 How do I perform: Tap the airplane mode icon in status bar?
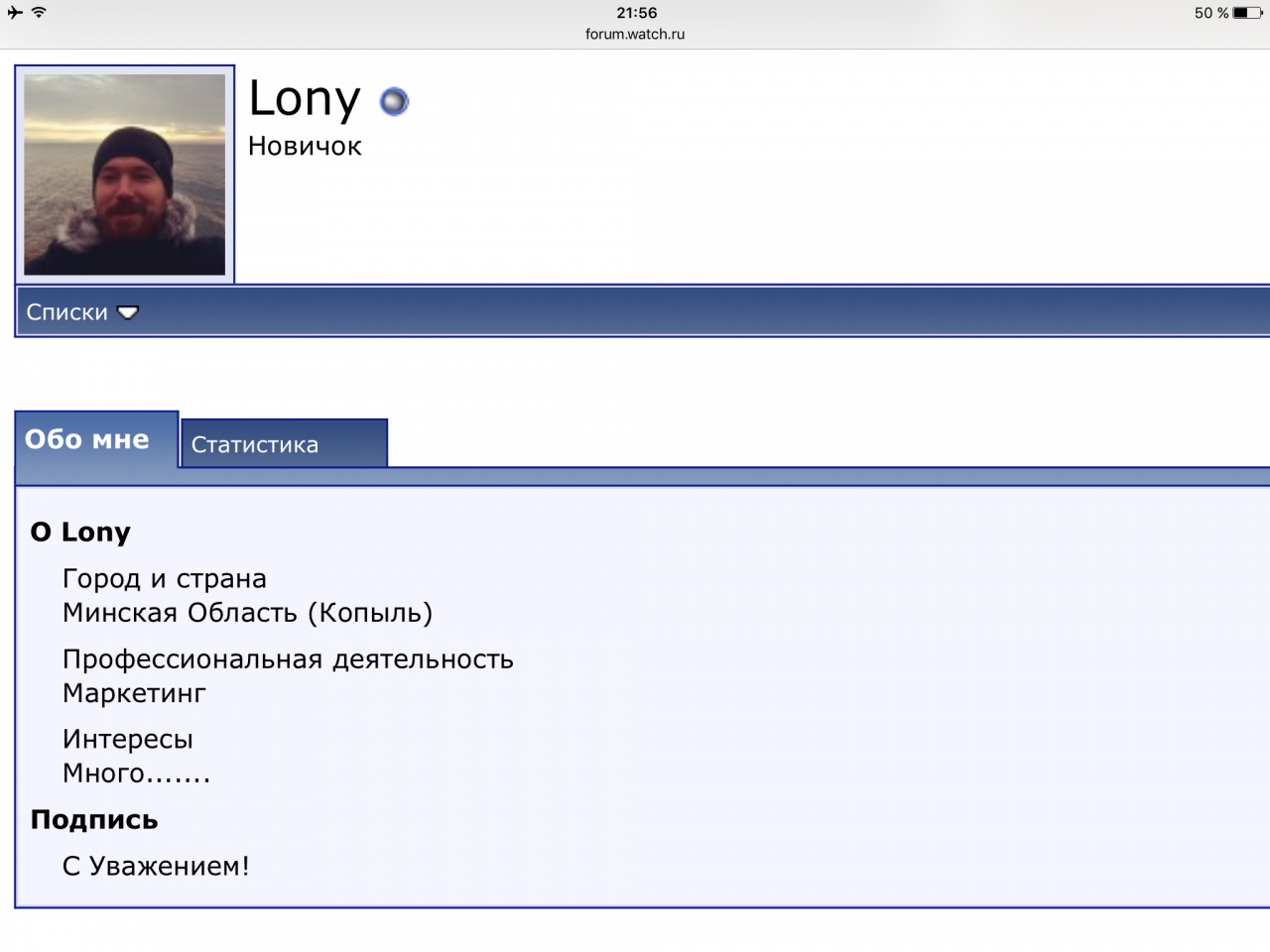click(x=15, y=13)
